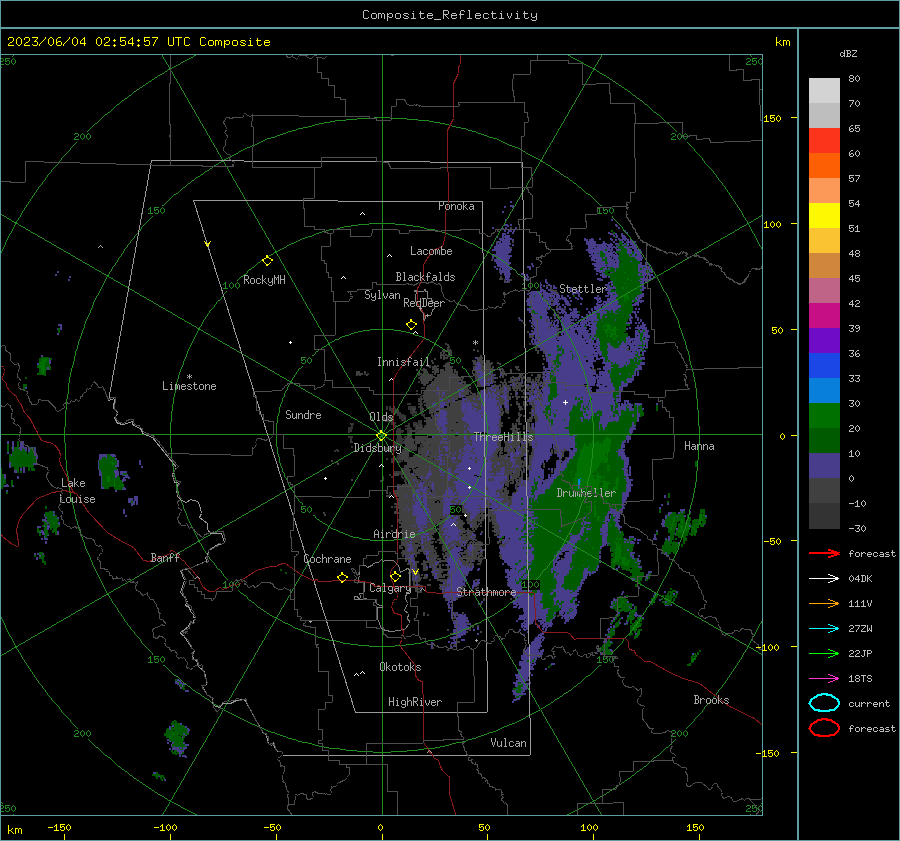Click the HighRiver label
Screen dimensions: 900x841
414,702
